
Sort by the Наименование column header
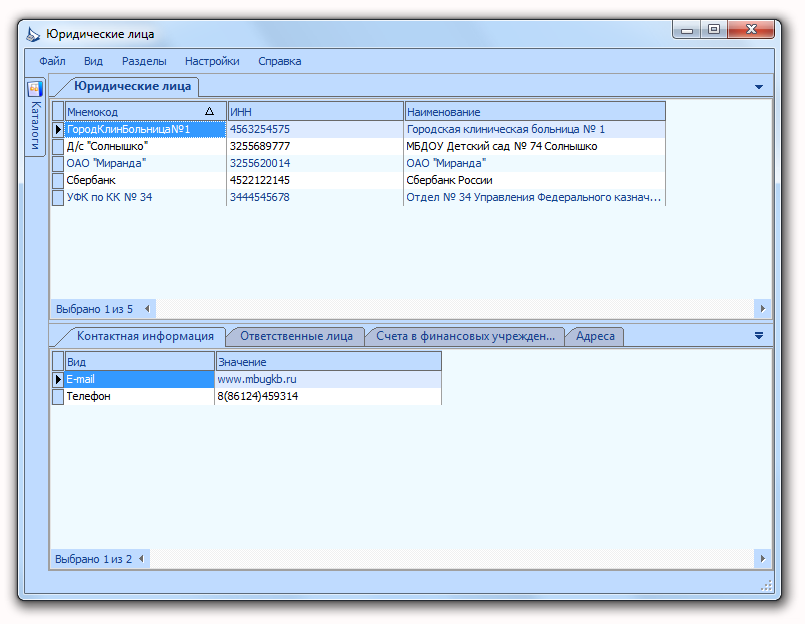point(535,111)
